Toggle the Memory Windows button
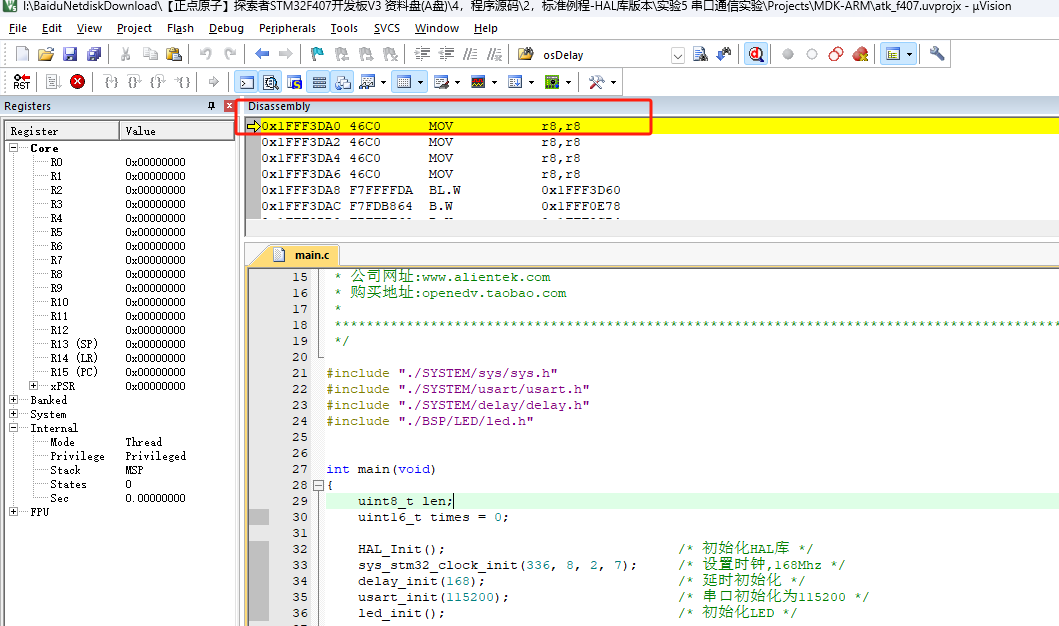This screenshot has width=1059, height=626. 404,82
